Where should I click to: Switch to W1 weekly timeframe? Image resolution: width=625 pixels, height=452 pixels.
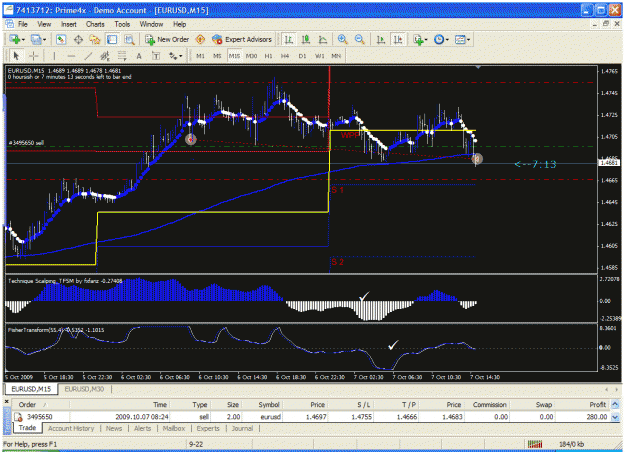tap(320, 56)
